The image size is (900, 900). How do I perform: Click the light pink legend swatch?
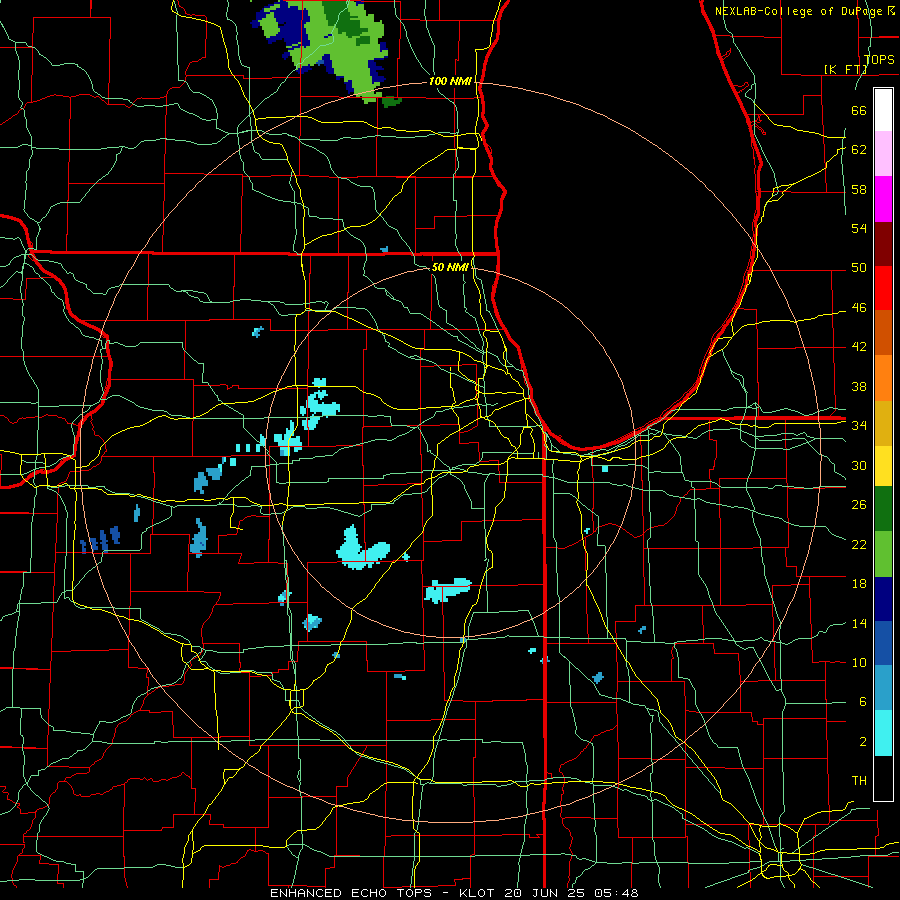tap(883, 154)
